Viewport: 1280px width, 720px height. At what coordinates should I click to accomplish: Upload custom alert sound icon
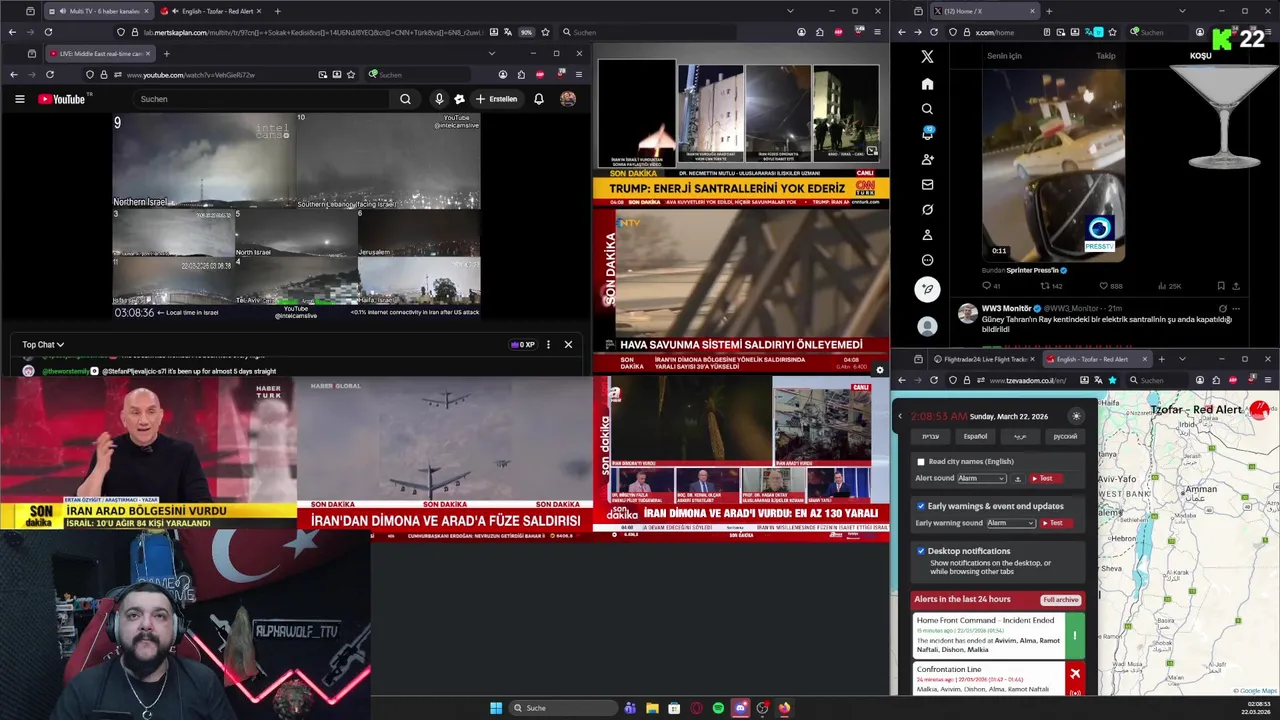[x=1018, y=478]
